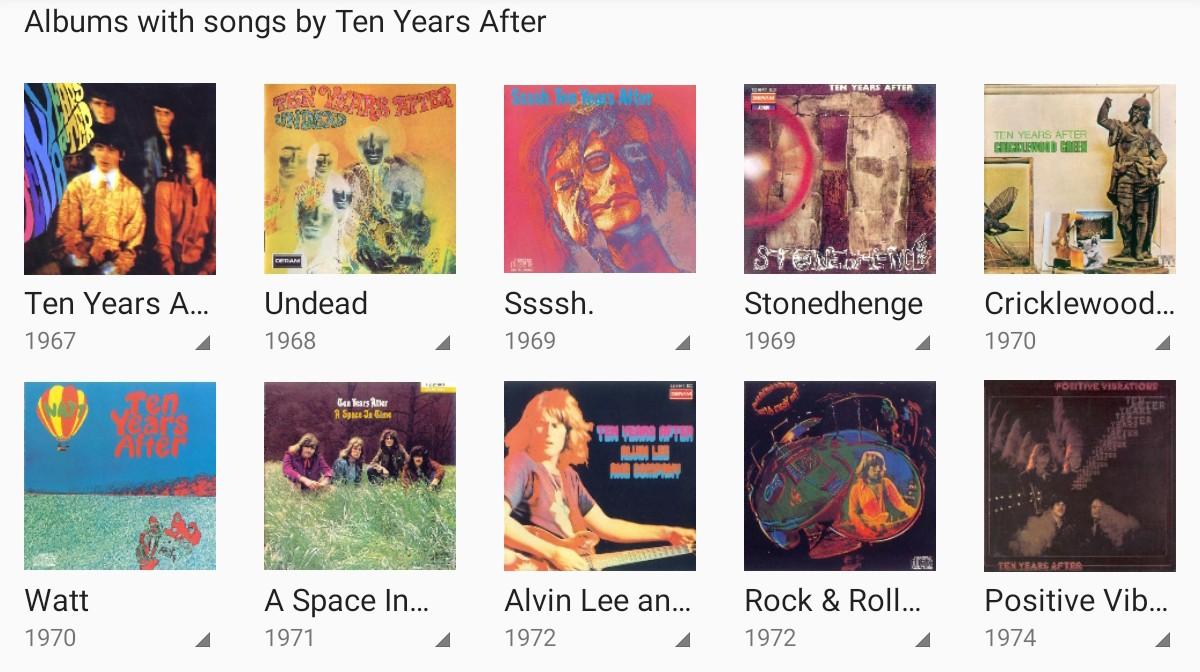Screen dimensions: 1200x672
Task: Select the Watt album title
Action: coord(57,601)
